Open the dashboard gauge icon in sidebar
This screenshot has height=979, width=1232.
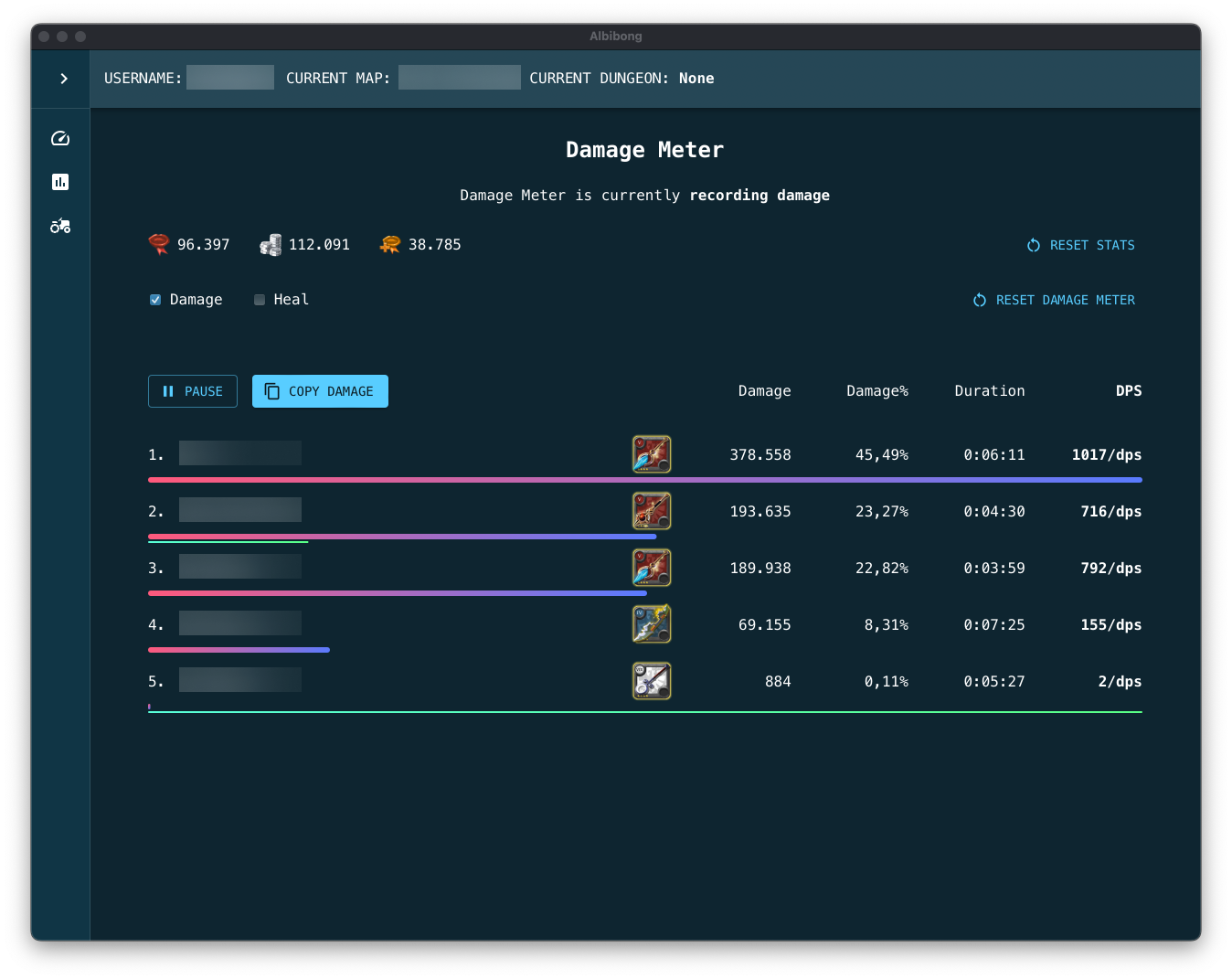(x=60, y=138)
